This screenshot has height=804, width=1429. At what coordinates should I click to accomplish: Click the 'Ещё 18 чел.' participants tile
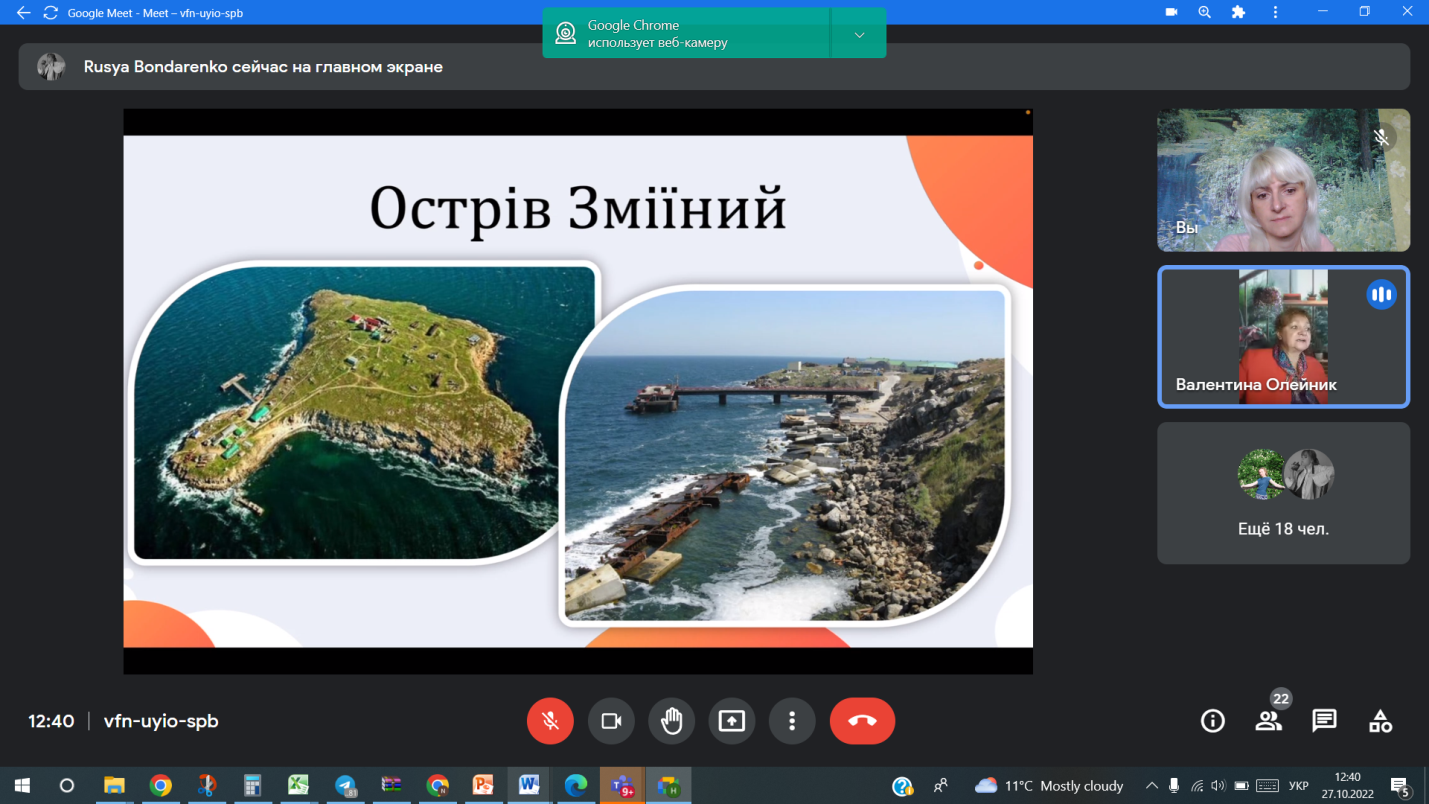coord(1283,493)
